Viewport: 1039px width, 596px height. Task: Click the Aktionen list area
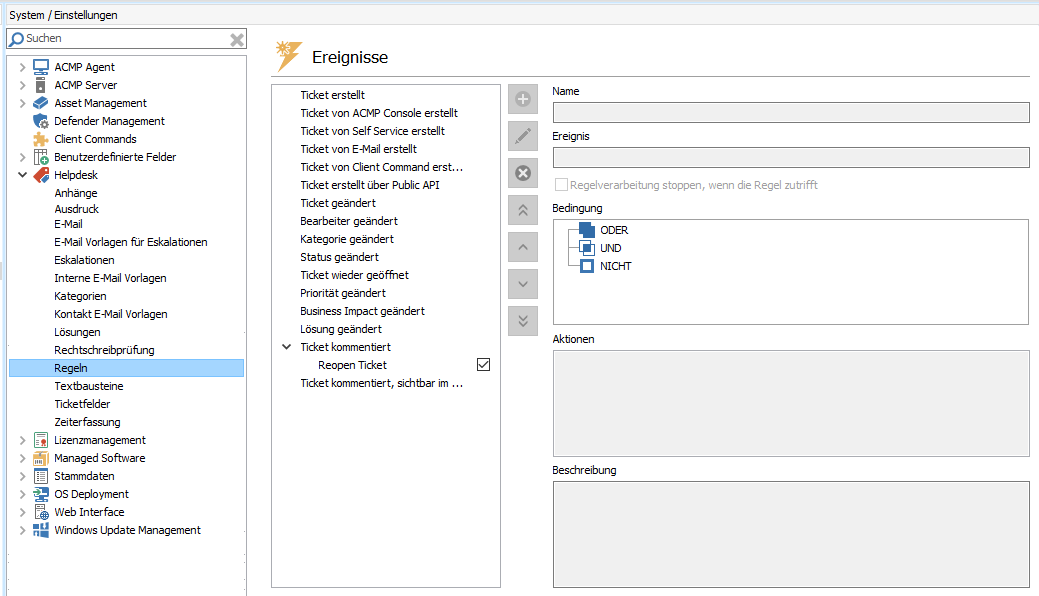791,403
